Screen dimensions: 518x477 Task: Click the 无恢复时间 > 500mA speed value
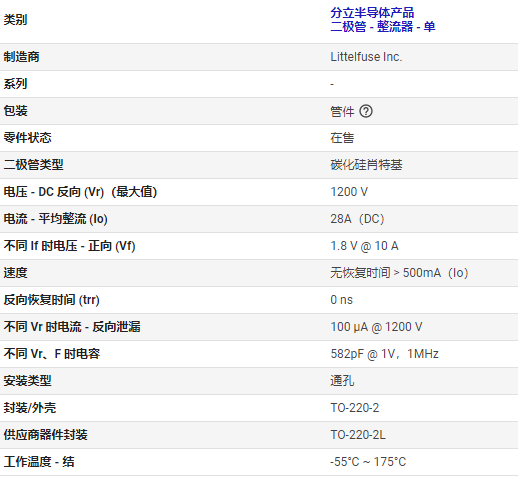(x=399, y=273)
